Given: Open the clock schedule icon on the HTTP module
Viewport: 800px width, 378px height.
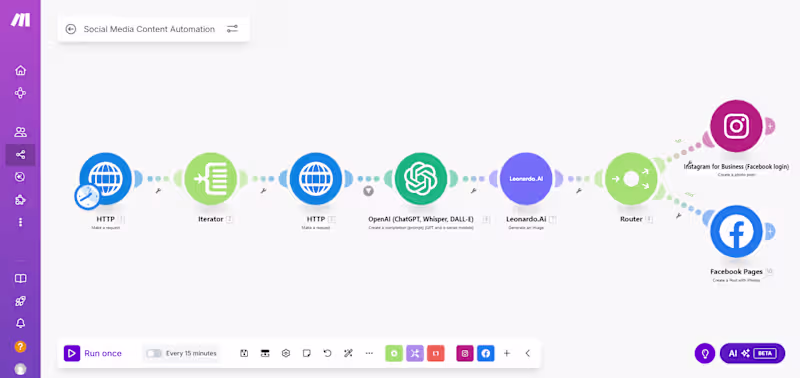Looking at the screenshot, I should coord(87,197).
